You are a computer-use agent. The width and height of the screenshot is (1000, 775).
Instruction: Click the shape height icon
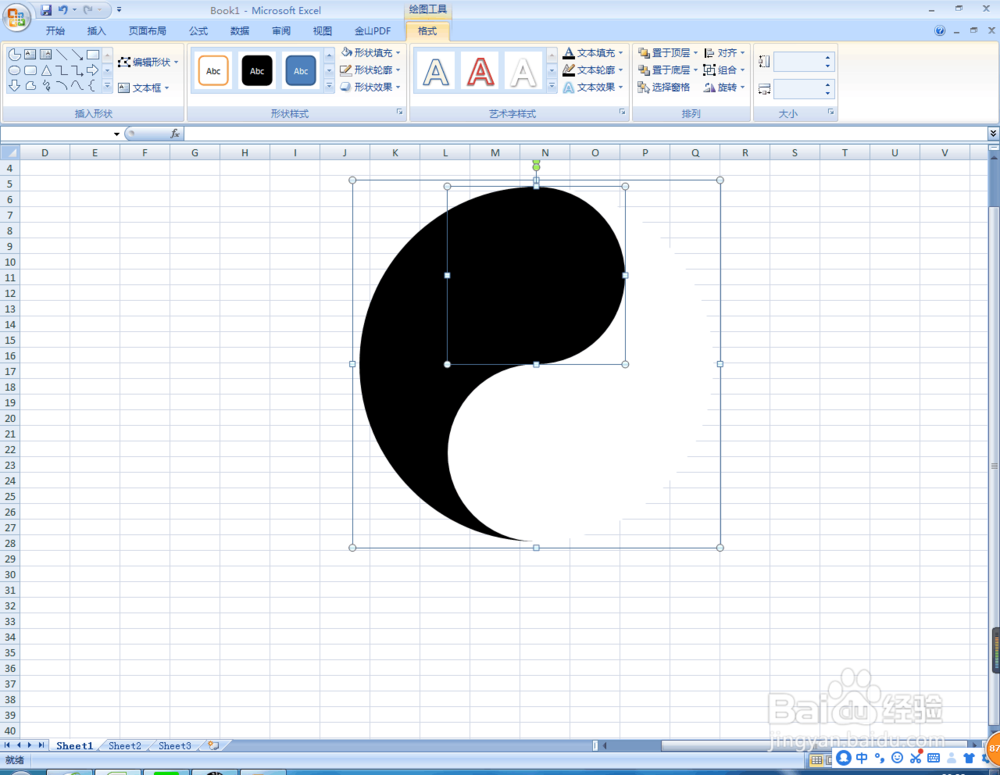[764, 61]
